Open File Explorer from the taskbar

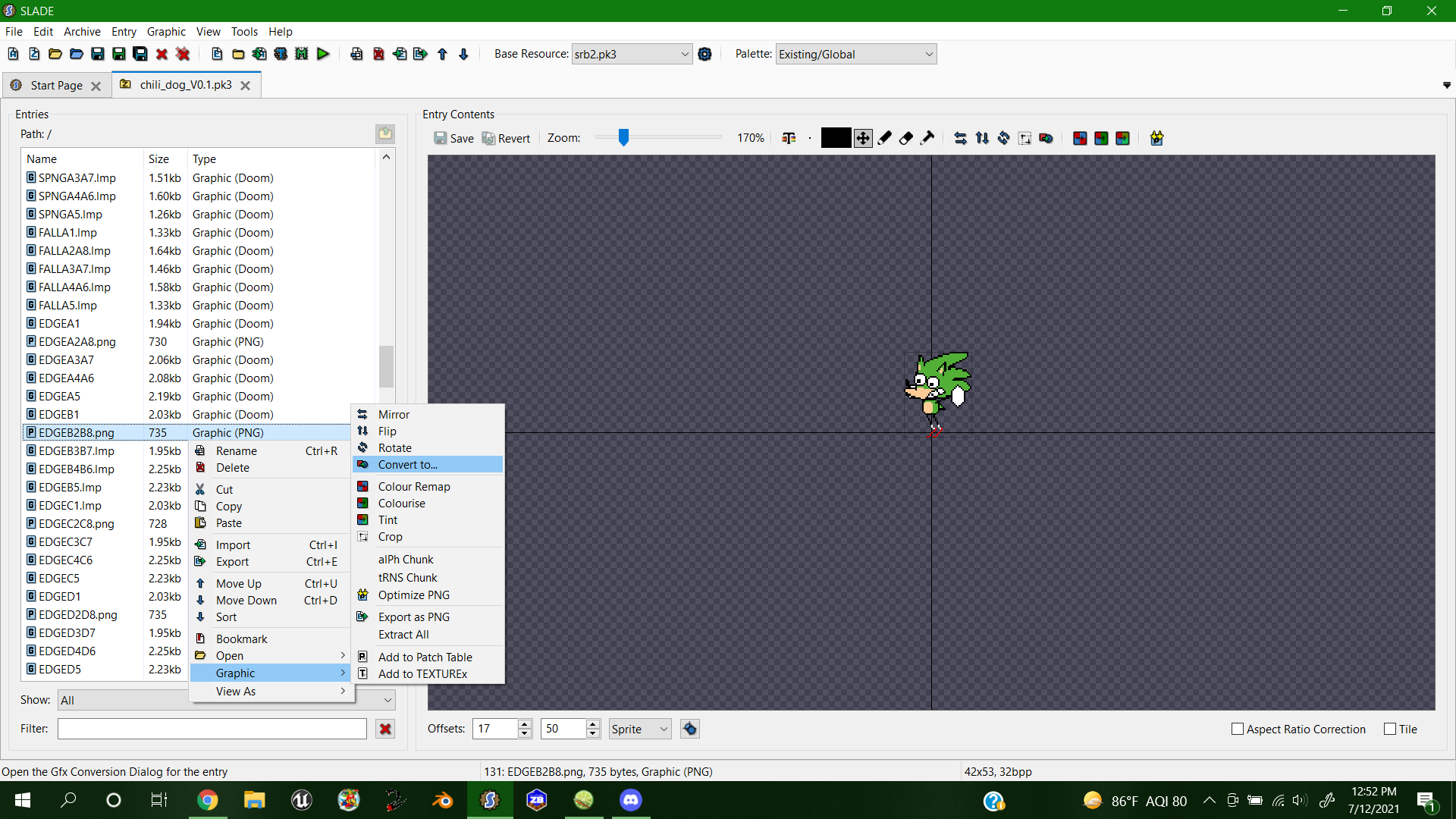point(254,800)
